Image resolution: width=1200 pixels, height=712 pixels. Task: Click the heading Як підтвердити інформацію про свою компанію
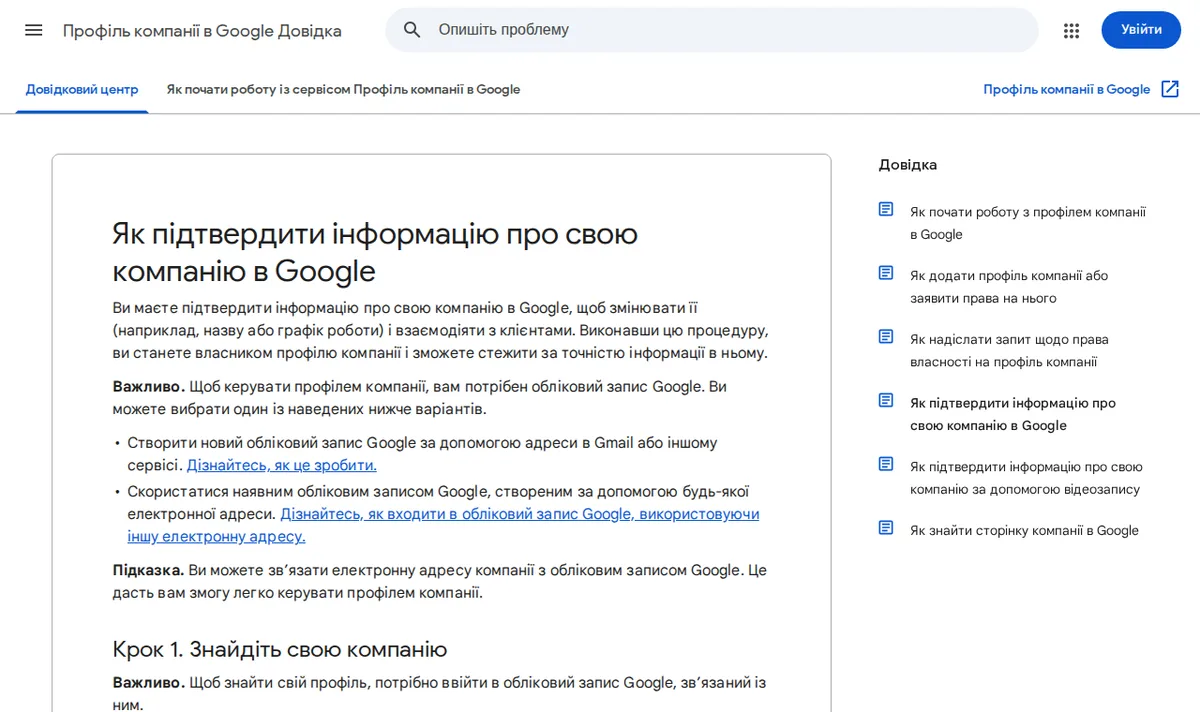click(375, 252)
